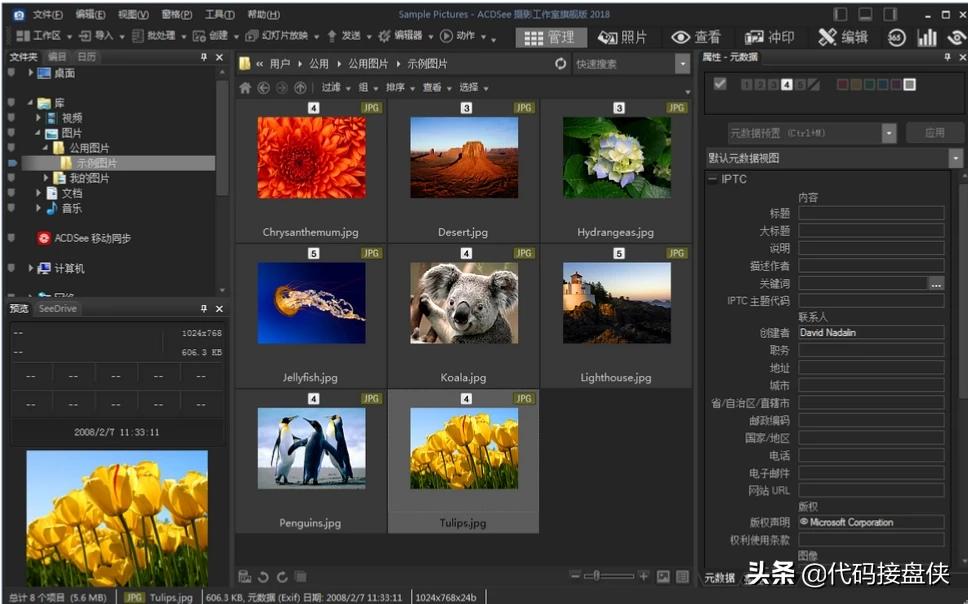Switch to 管理 (Manage) mode
This screenshot has height=604, width=968.
[x=551, y=37]
